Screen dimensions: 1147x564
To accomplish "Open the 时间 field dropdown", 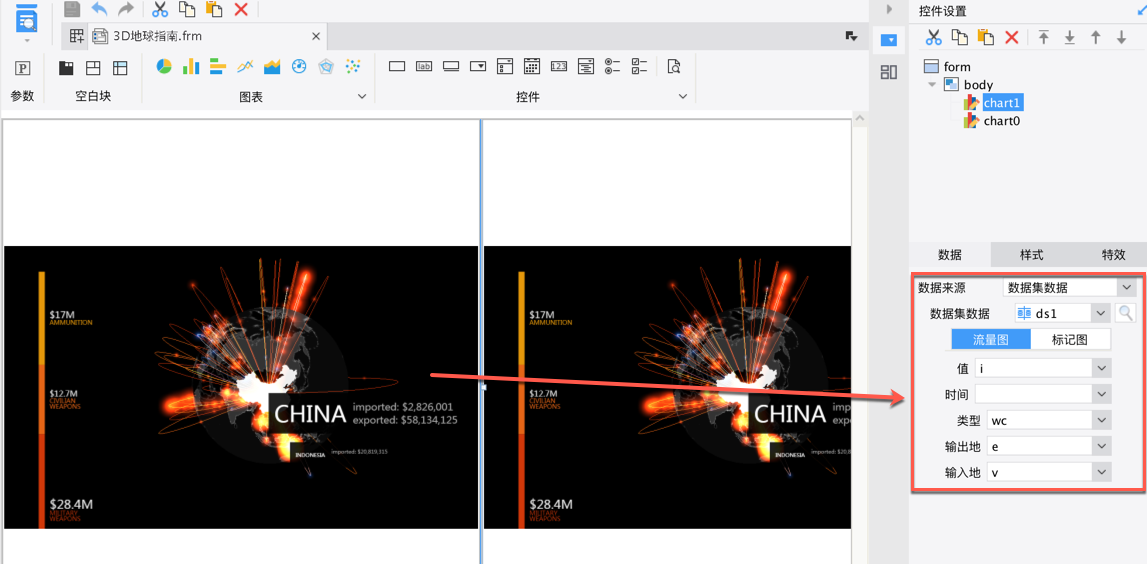I will [x=1102, y=394].
